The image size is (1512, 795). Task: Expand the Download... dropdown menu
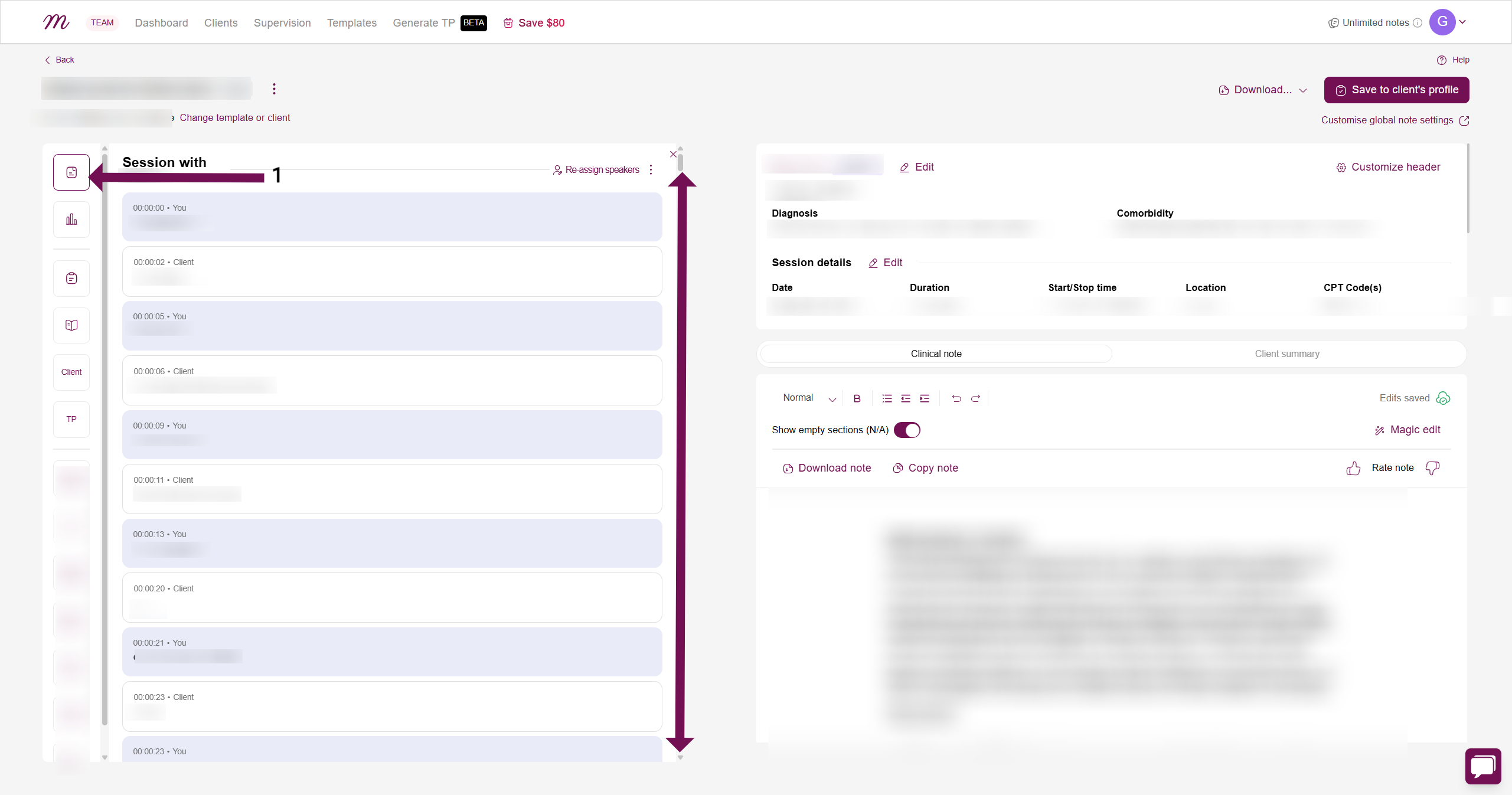coord(1263,90)
